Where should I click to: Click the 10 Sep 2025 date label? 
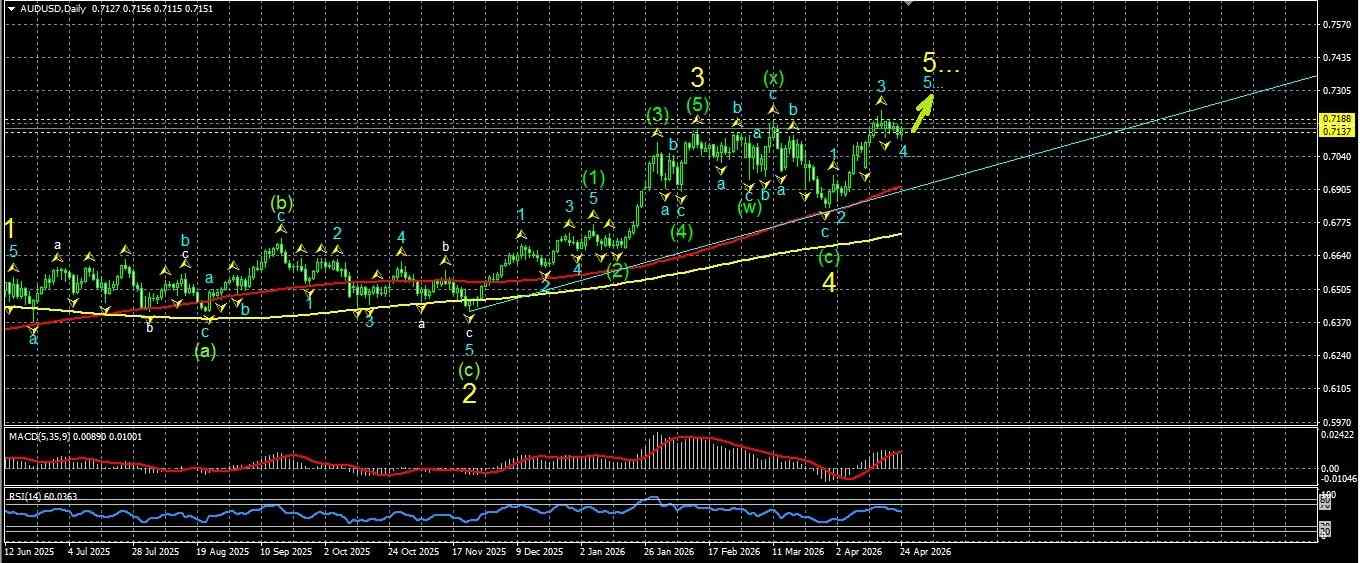pos(286,551)
